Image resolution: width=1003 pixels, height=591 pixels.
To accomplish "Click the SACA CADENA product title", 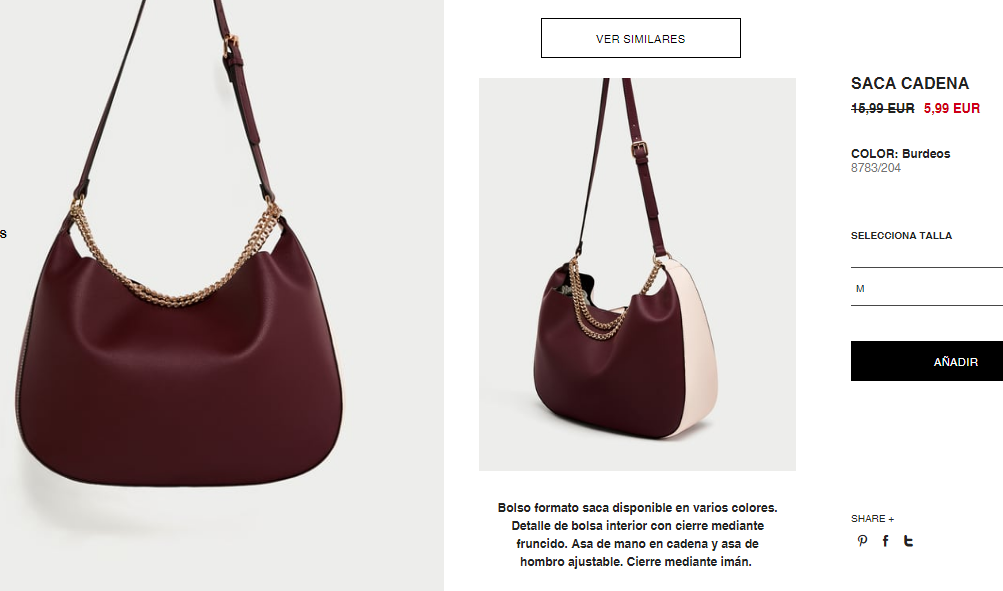I will pyautogui.click(x=910, y=83).
